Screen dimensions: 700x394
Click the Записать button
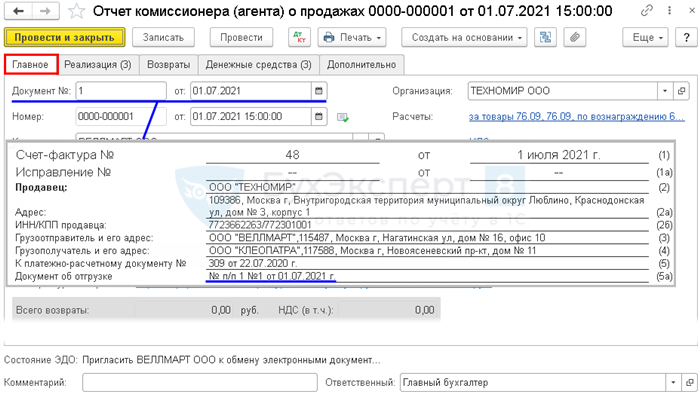coord(163,37)
